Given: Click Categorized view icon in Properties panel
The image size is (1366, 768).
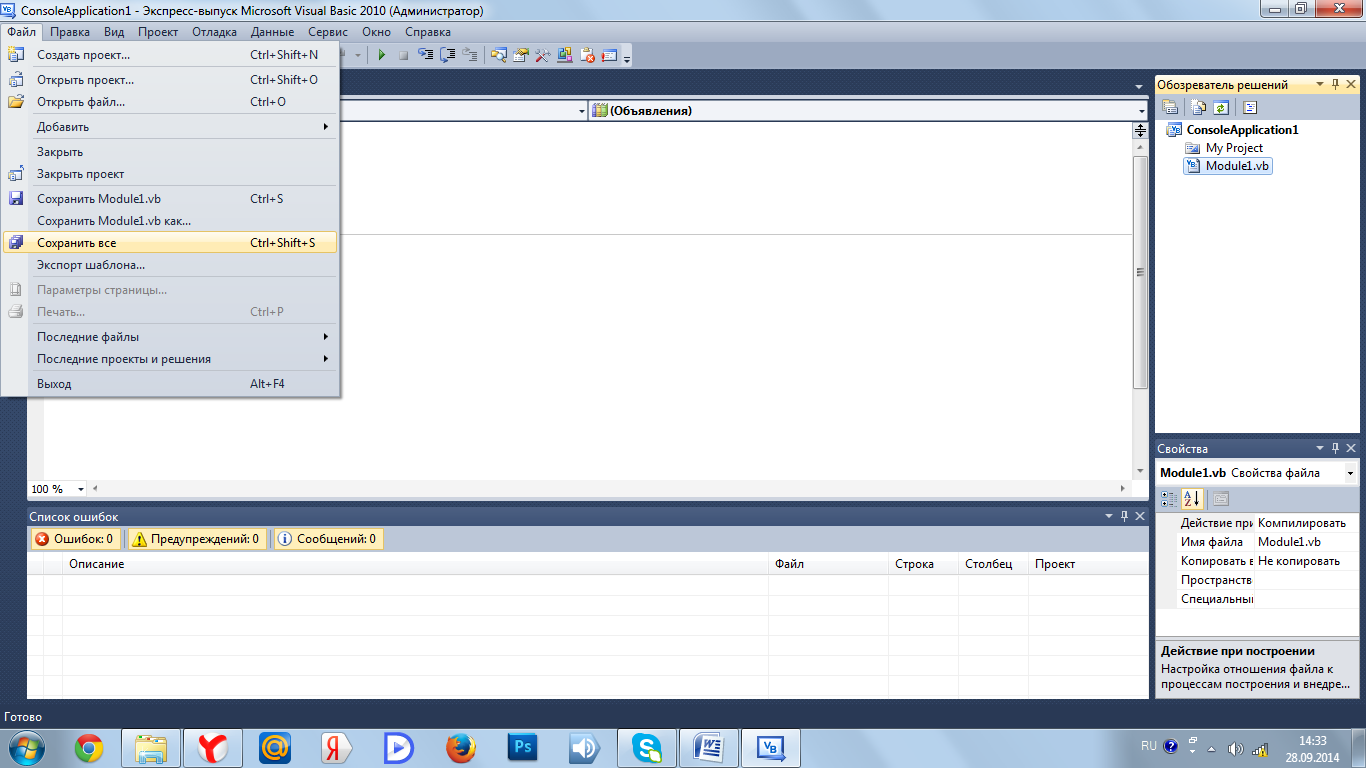Looking at the screenshot, I should 1169,498.
